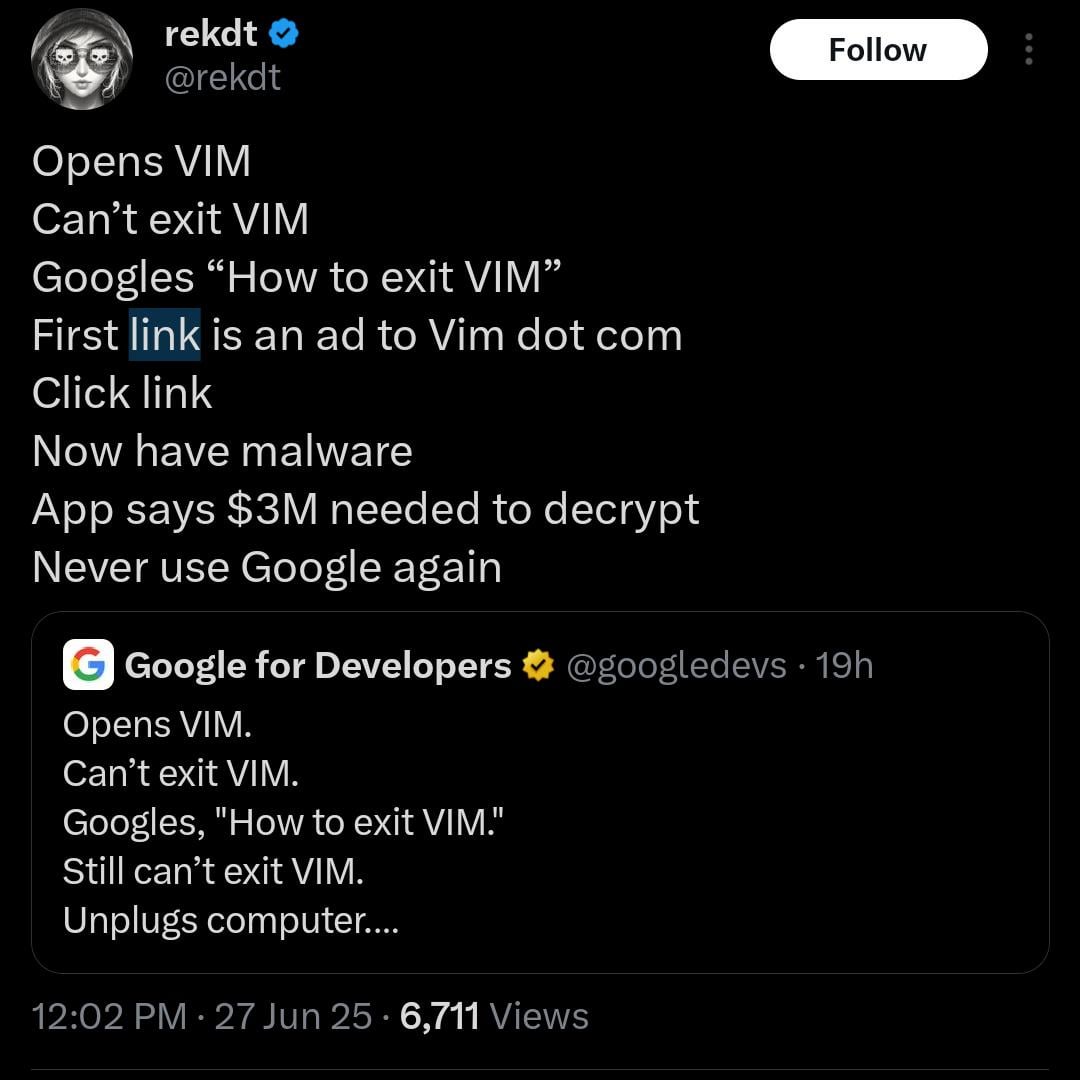Click the rekdt display name

211,34
